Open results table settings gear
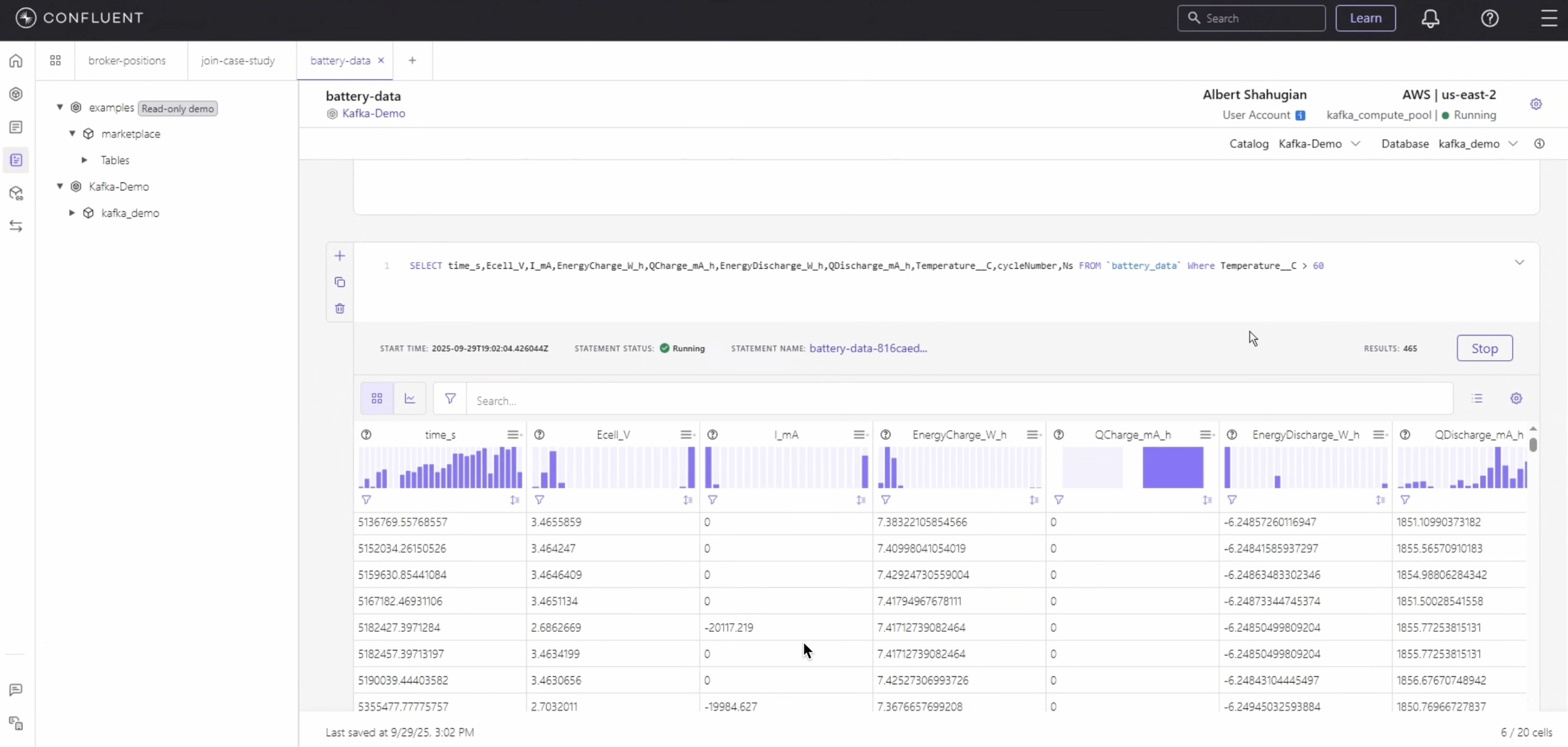Screen dimensions: 1568x747 (x=1516, y=398)
